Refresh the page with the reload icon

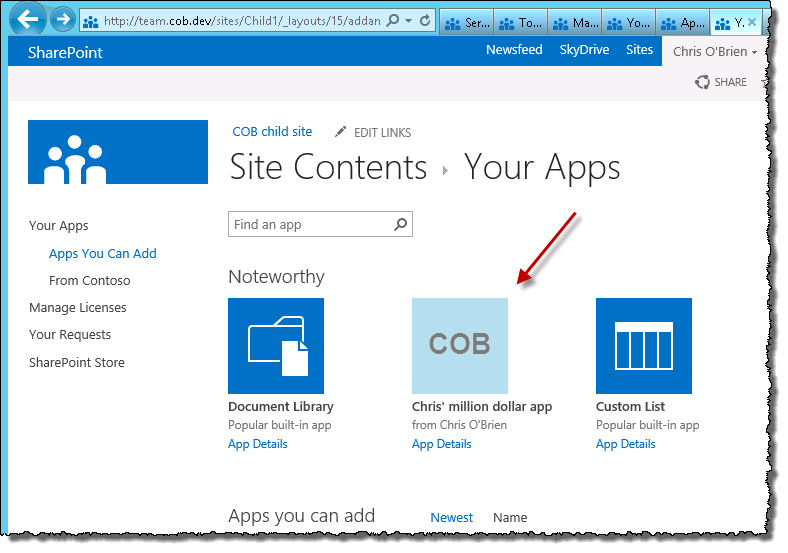[x=425, y=21]
